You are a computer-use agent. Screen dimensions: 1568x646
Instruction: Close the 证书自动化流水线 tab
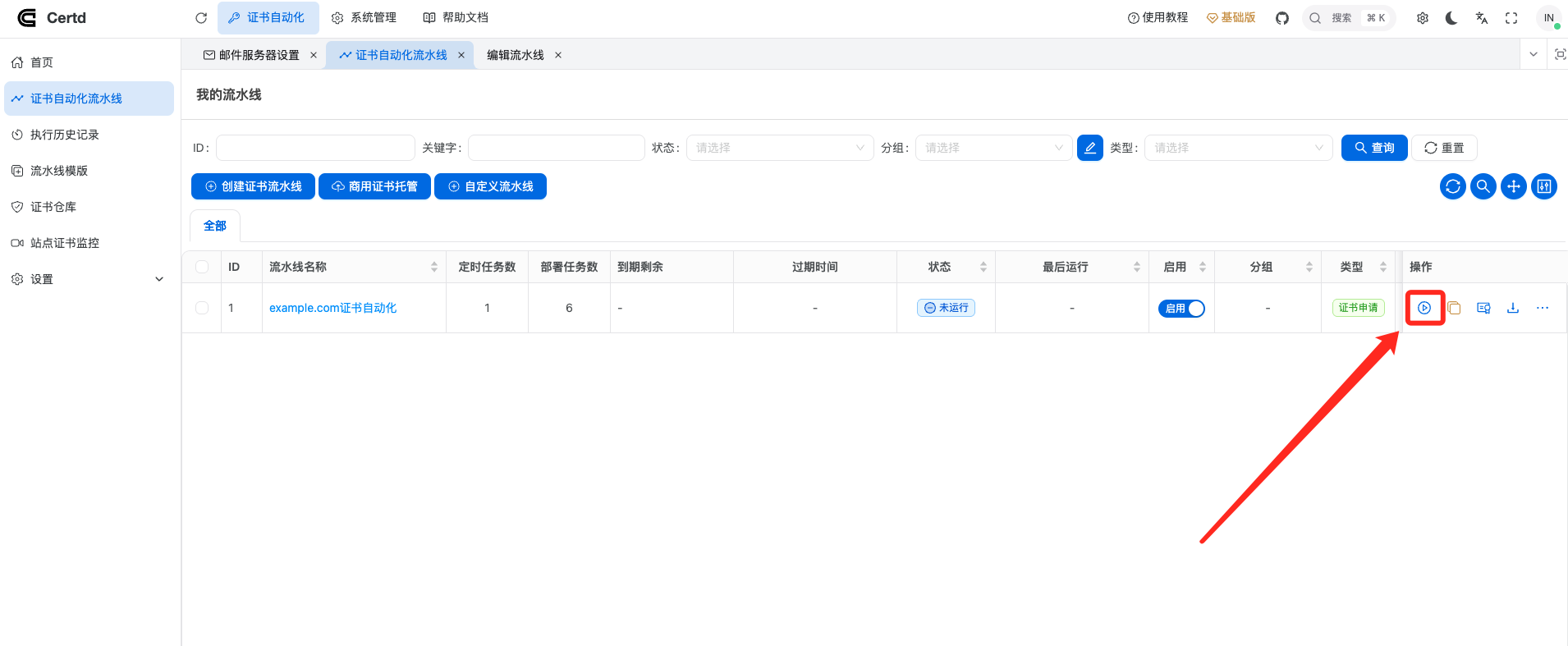point(461,55)
